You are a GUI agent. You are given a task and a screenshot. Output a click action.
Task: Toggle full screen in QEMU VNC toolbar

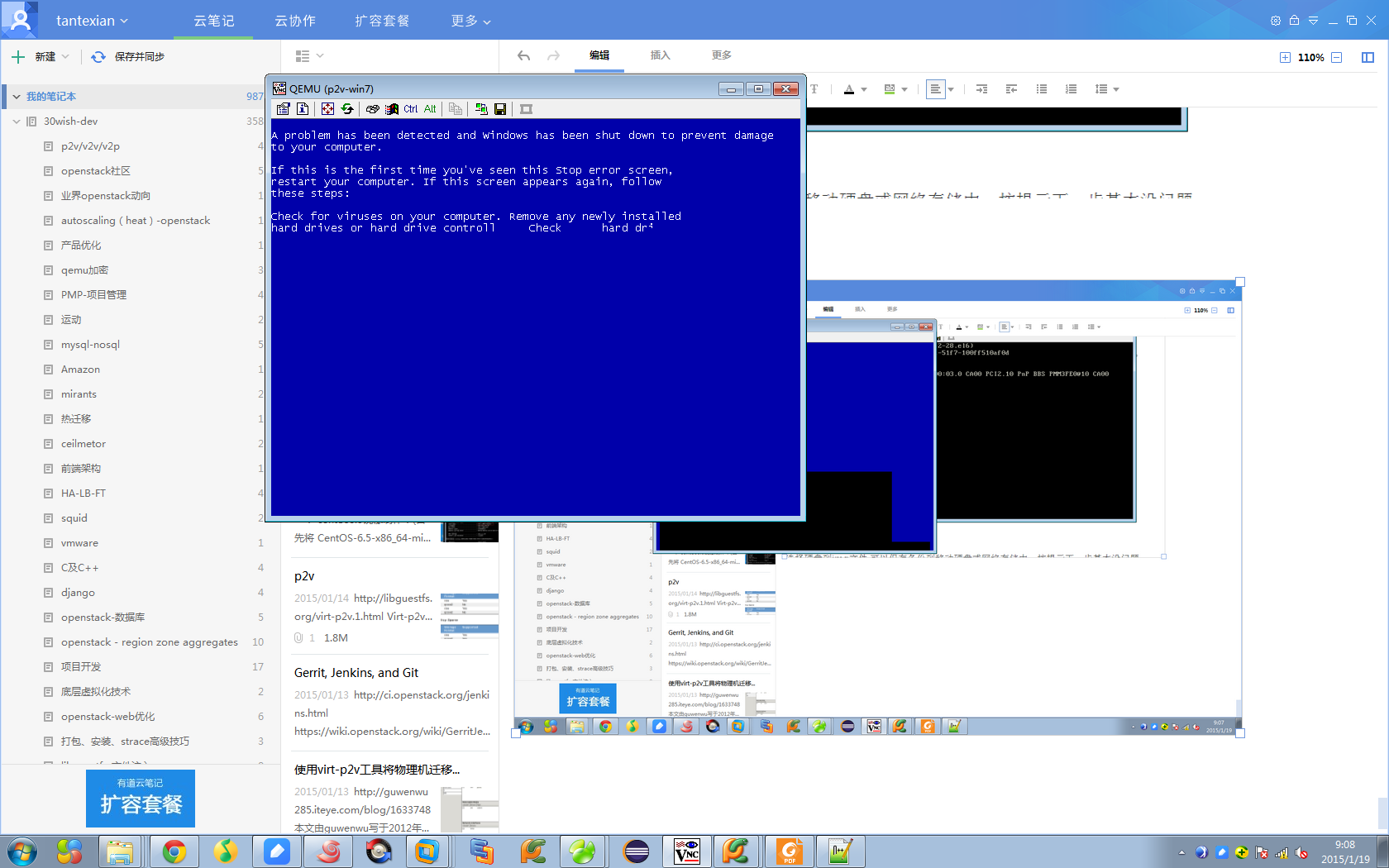pyautogui.click(x=328, y=109)
